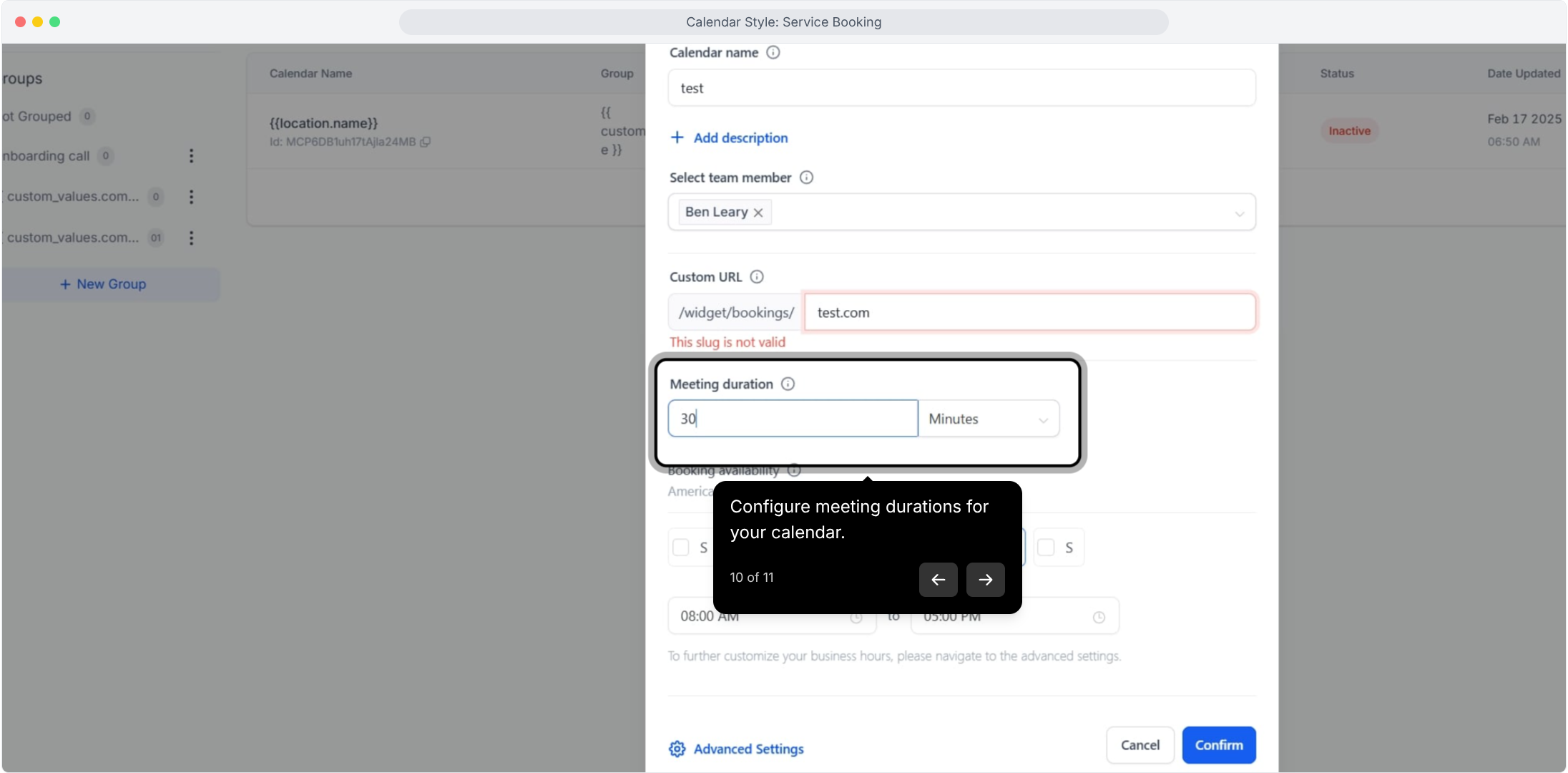Open three-dot menu for Onboarding call group
This screenshot has height=773, width=1568.
tap(191, 156)
